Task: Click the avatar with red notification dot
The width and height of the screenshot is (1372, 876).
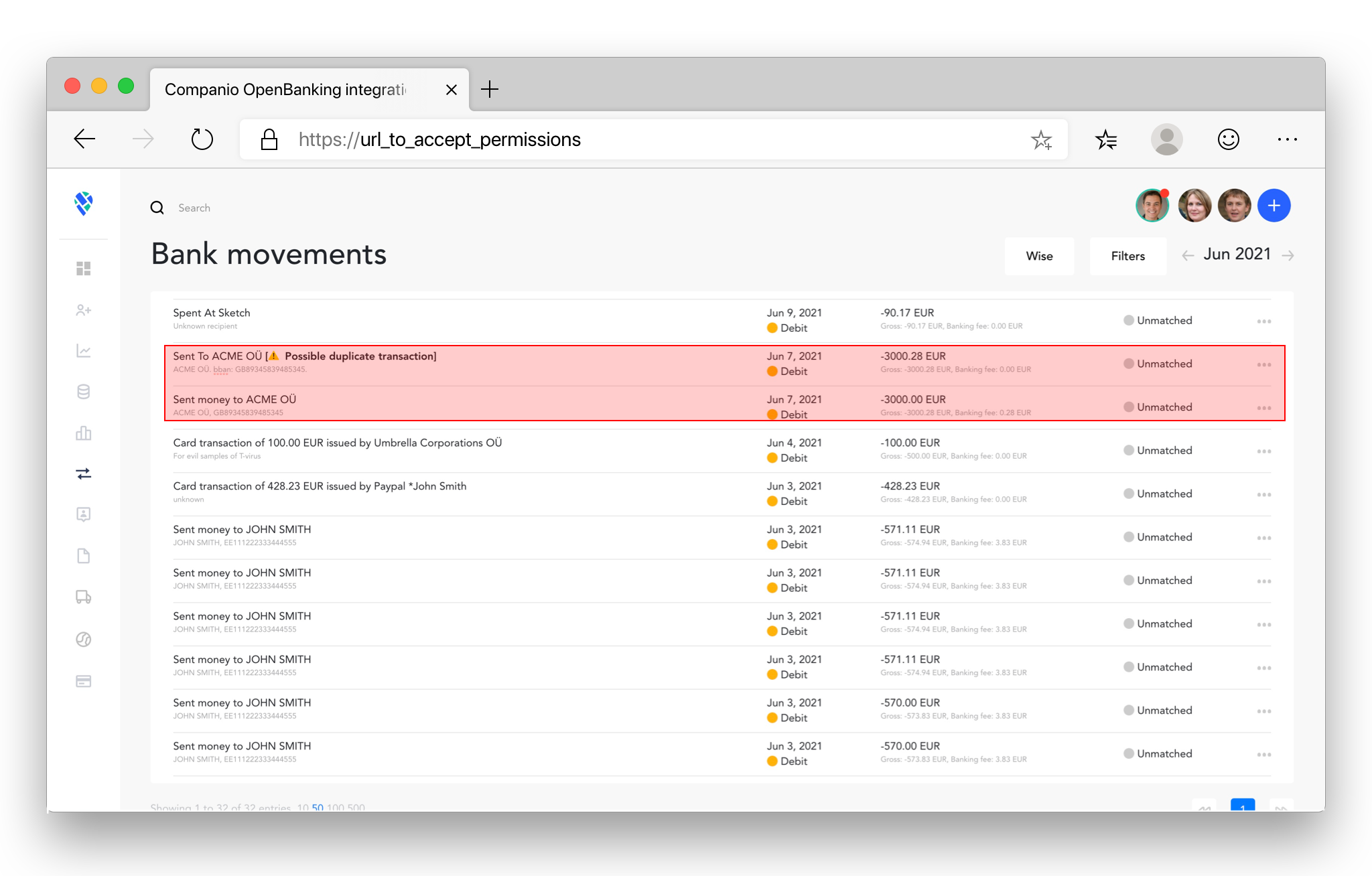Action: [x=1152, y=206]
